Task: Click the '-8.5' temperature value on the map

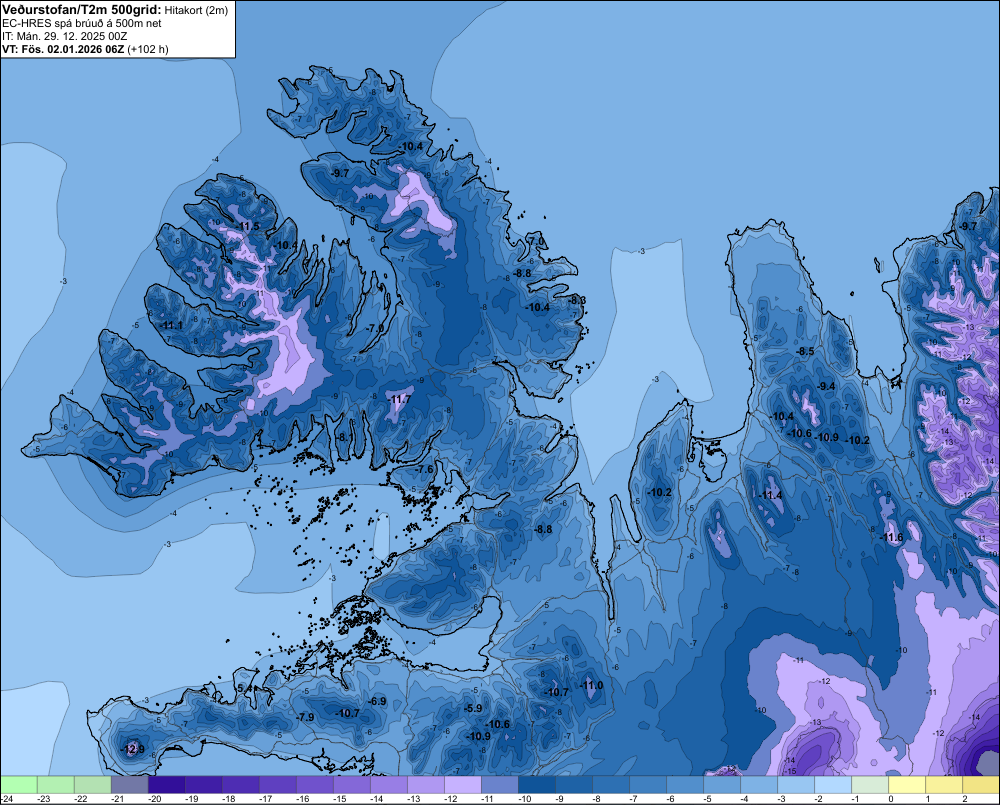Action: point(805,351)
